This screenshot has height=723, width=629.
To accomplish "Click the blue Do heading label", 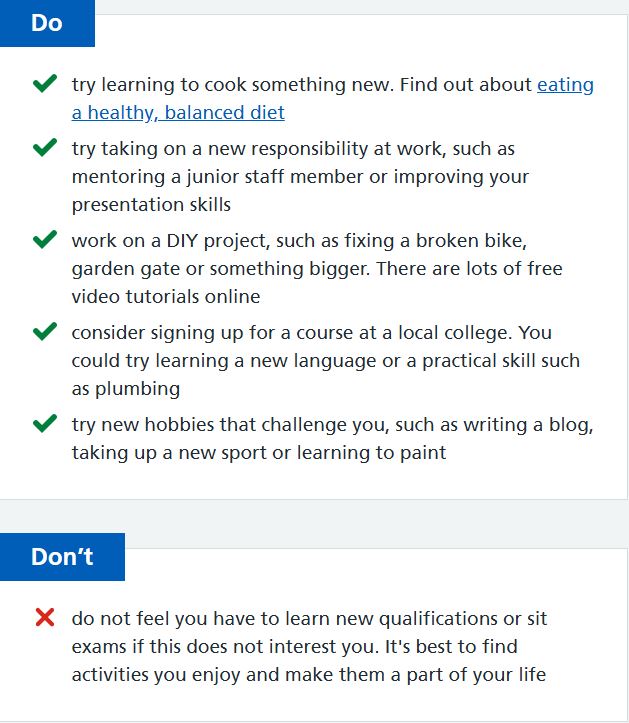I will click(47, 23).
